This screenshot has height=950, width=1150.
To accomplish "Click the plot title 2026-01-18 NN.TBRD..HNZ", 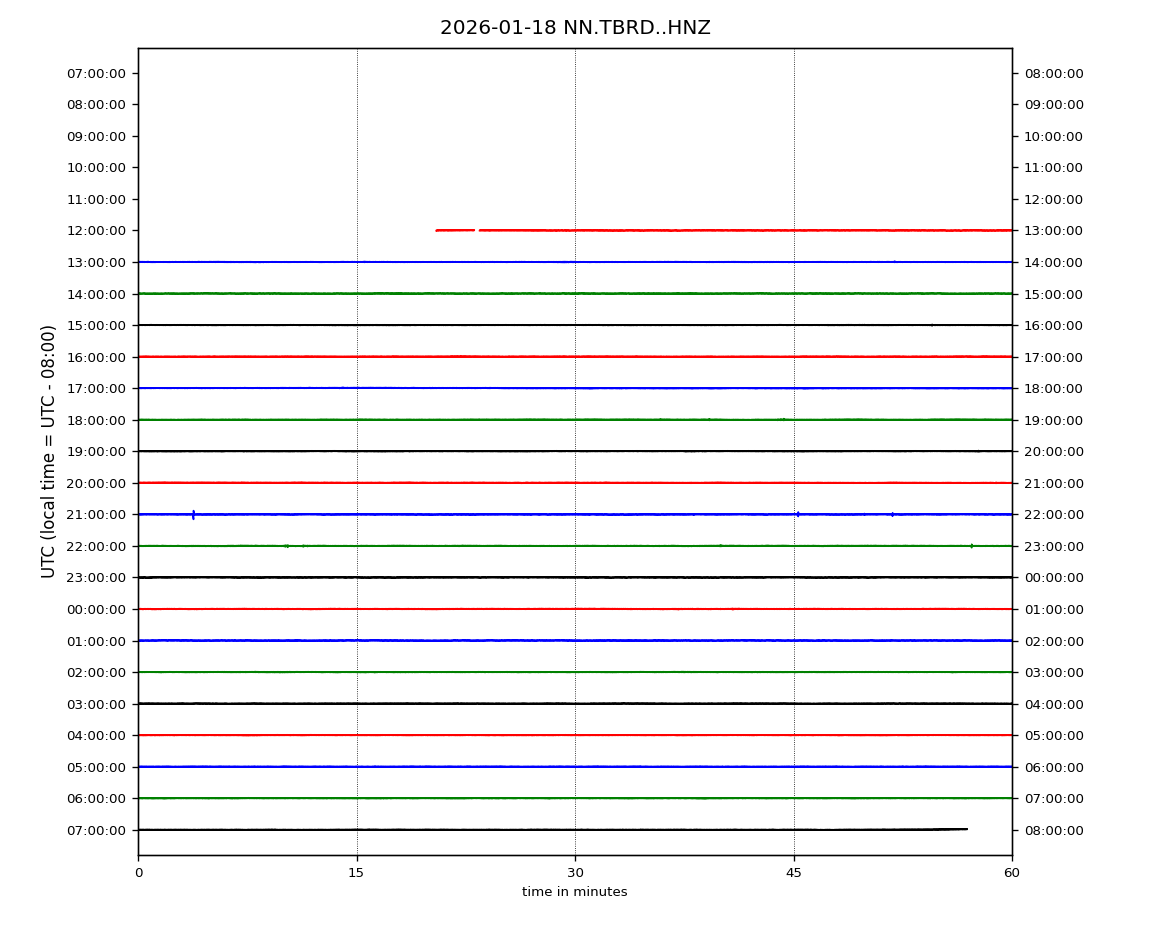I will click(x=575, y=28).
